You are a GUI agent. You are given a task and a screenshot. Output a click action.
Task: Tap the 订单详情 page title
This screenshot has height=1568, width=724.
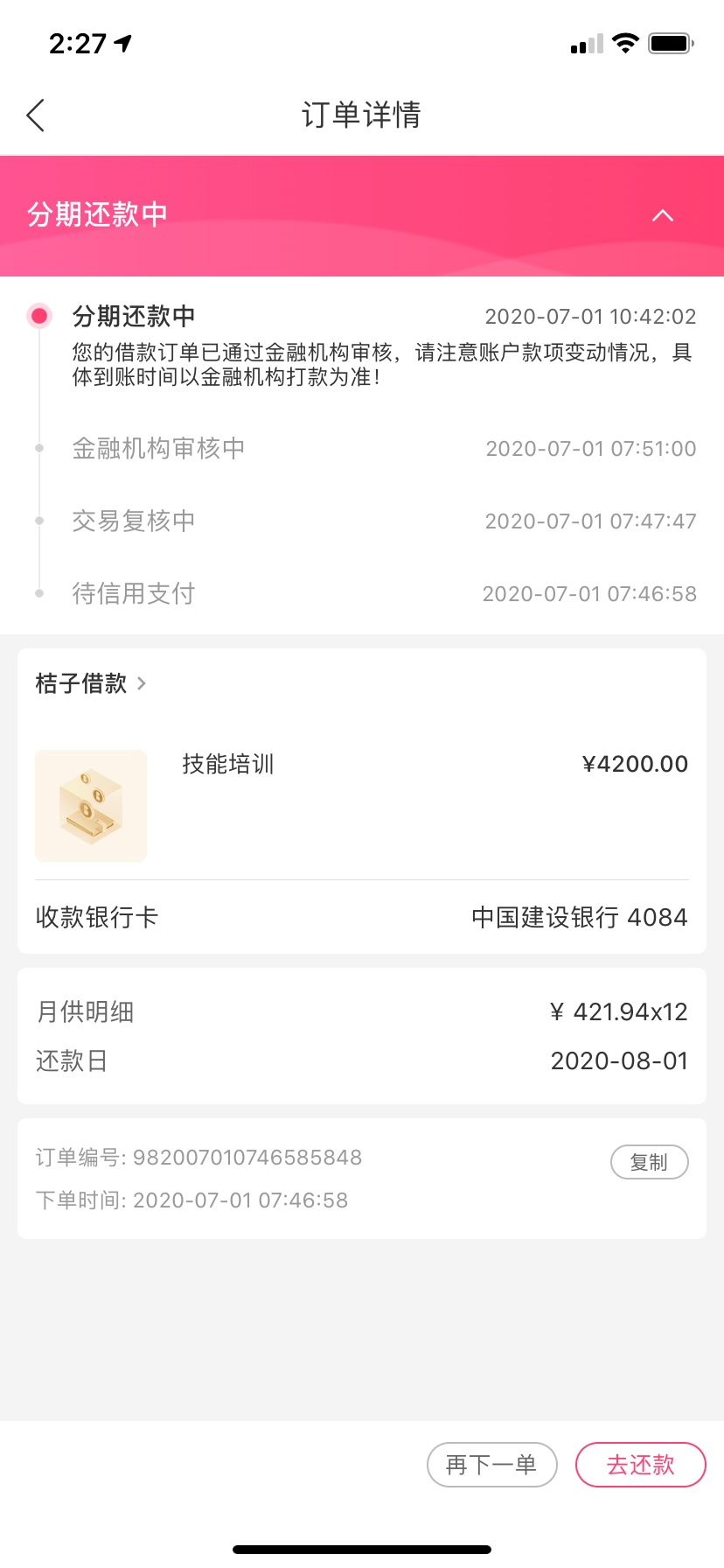click(x=362, y=115)
